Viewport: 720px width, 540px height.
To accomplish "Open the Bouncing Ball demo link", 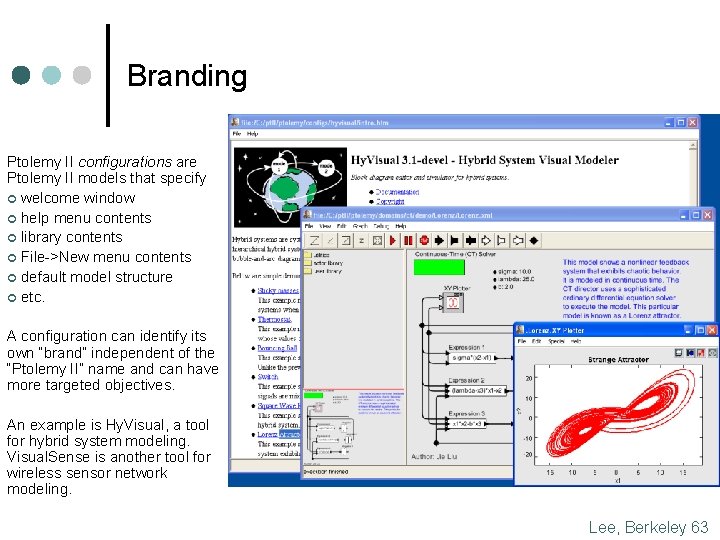I will tap(277, 348).
